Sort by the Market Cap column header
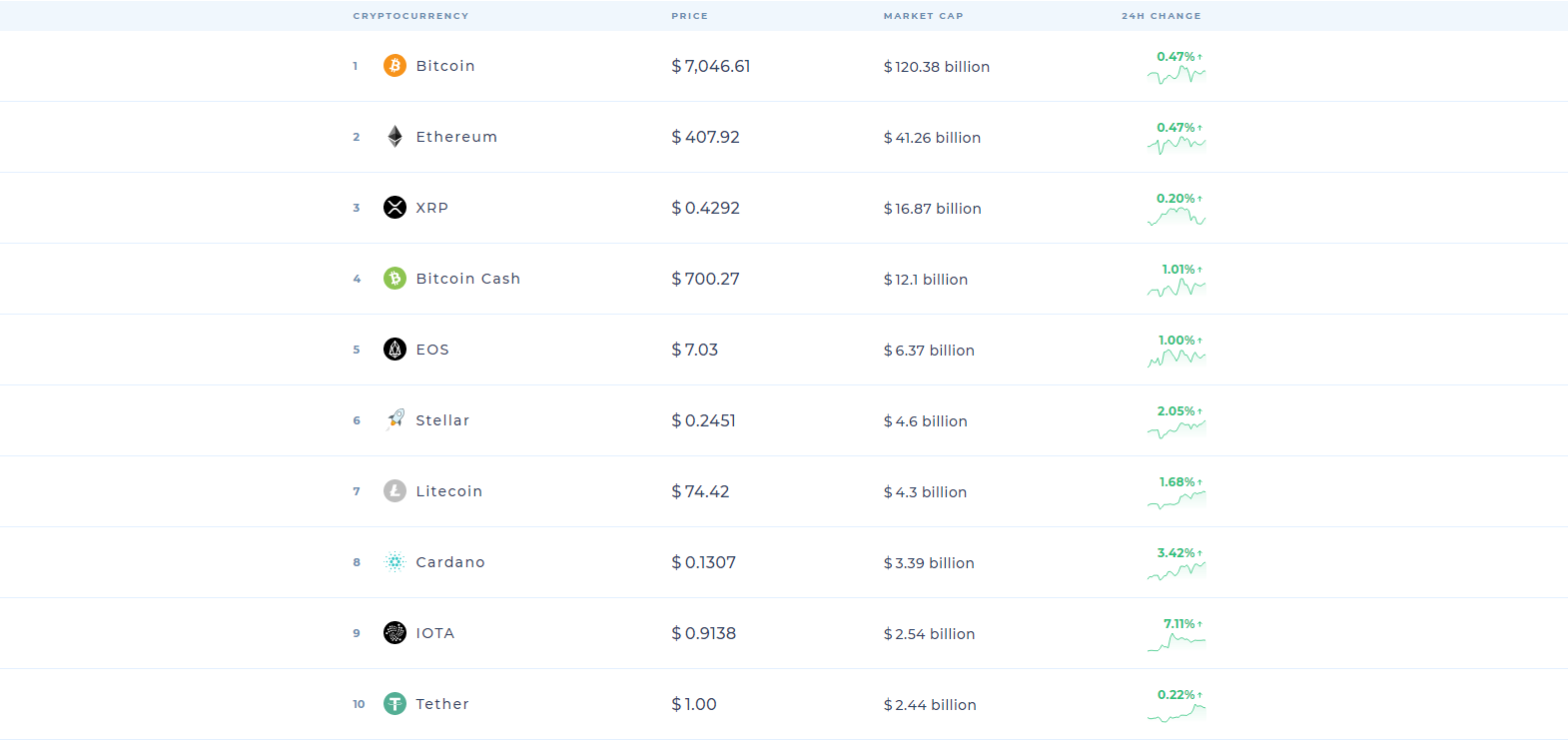 tap(924, 16)
